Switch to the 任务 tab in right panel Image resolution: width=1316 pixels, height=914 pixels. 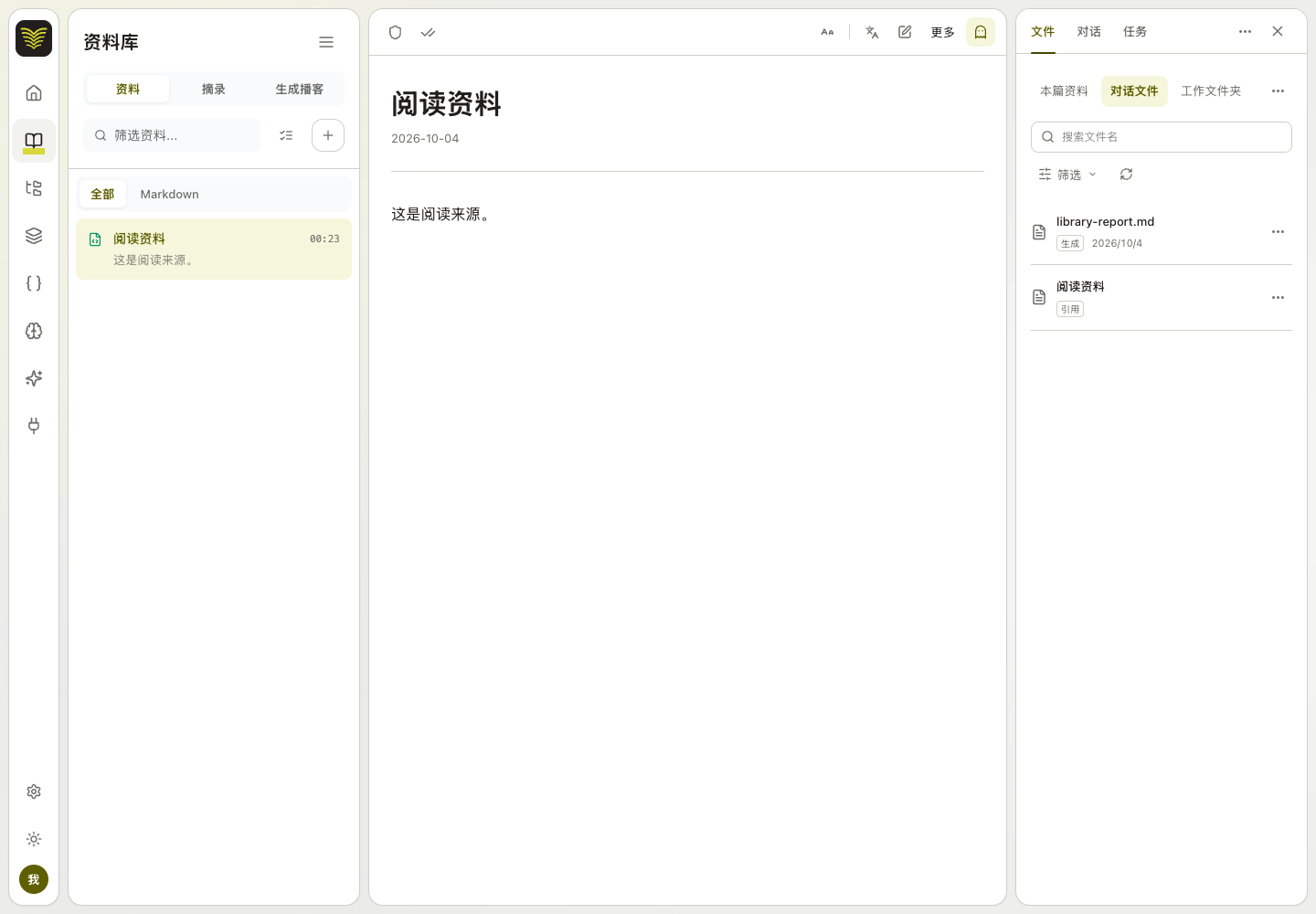click(1135, 32)
